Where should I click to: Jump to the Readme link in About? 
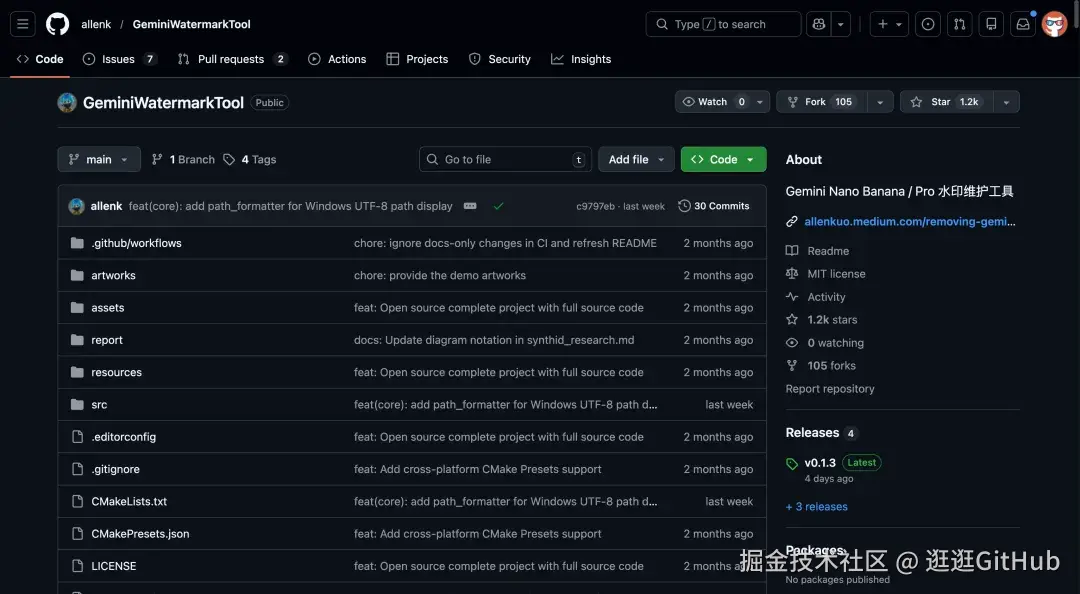pos(828,252)
